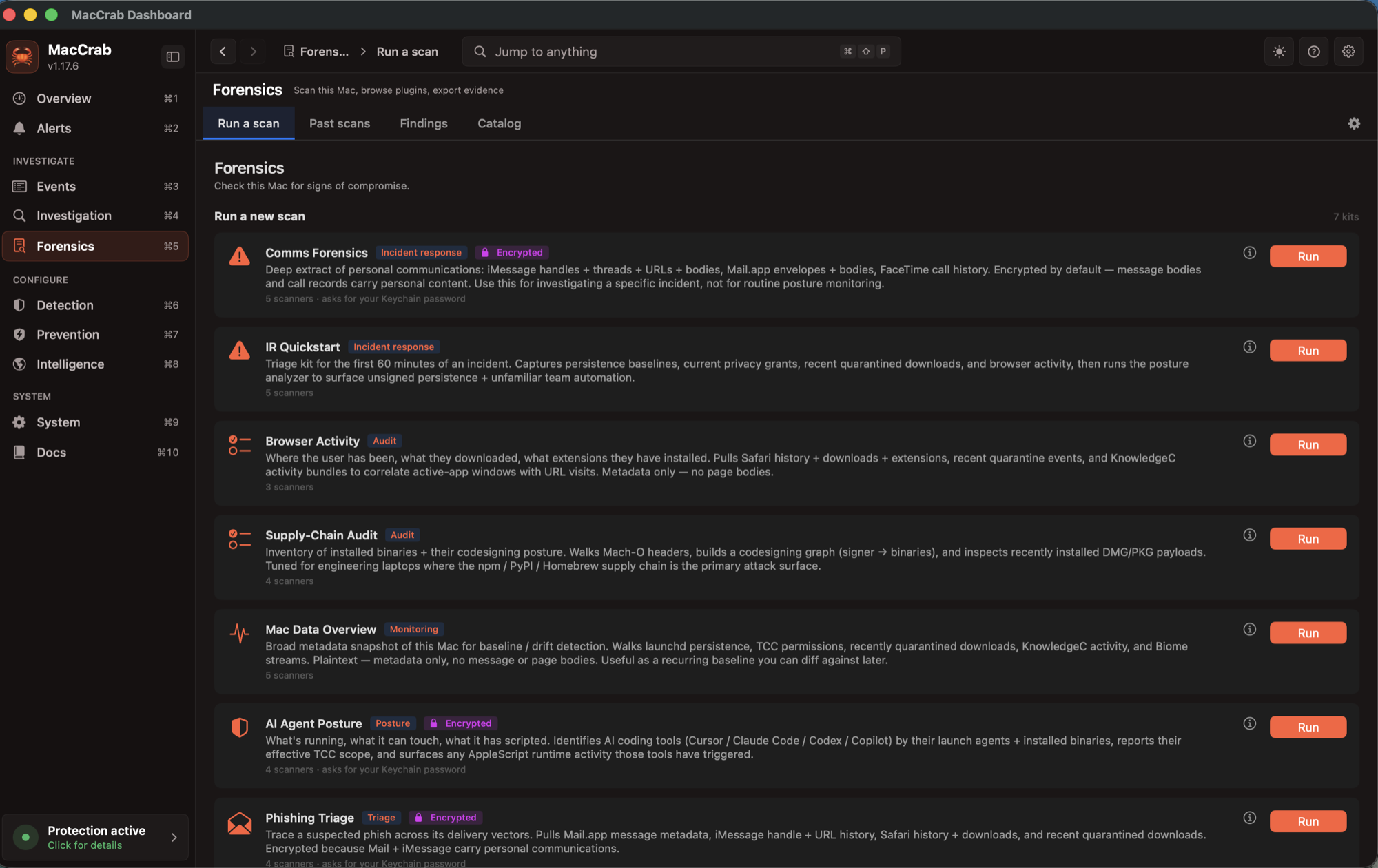Click the Monitoring badge on Mac Data Overview
Screen dimensions: 1378x868
pyautogui.click(x=413, y=630)
